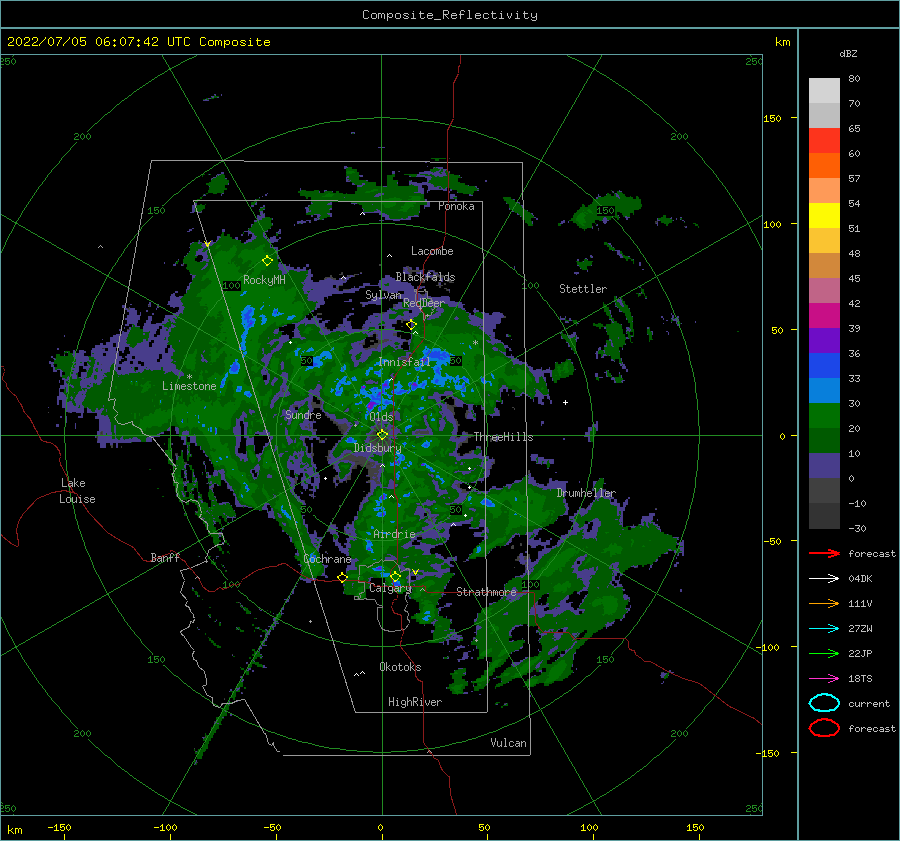Click the Ponoka city label
Screen dimensions: 900x841
(x=456, y=206)
